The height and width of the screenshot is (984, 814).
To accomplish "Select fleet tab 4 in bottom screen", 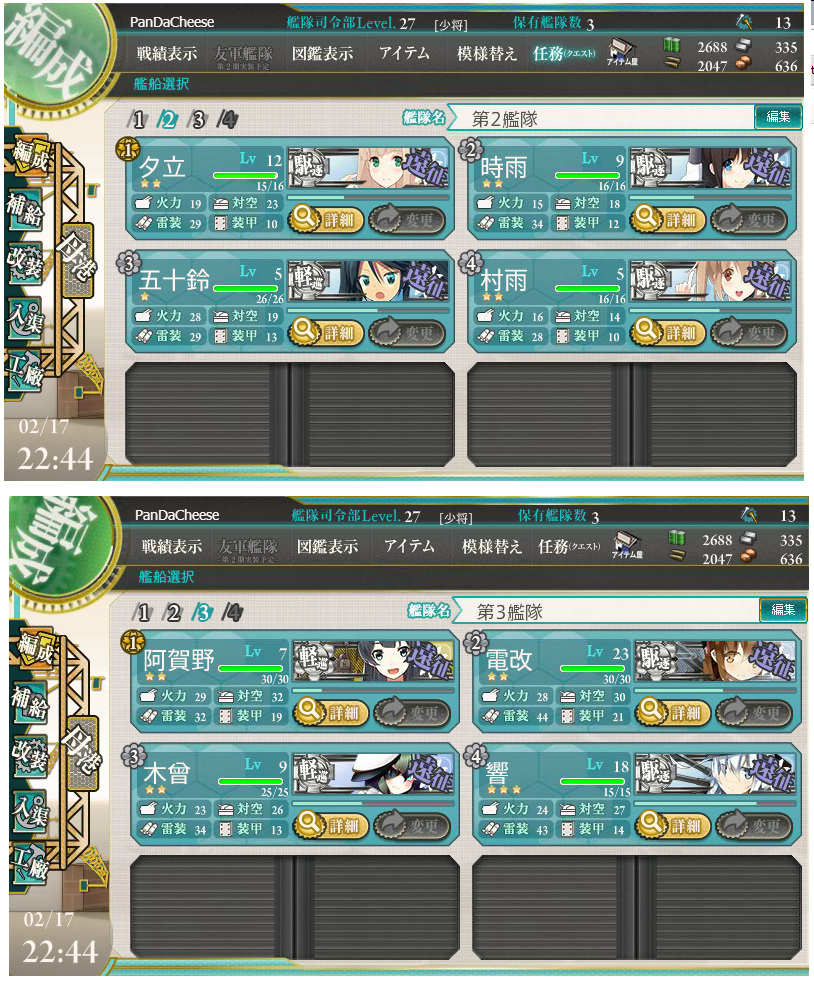I will point(232,612).
